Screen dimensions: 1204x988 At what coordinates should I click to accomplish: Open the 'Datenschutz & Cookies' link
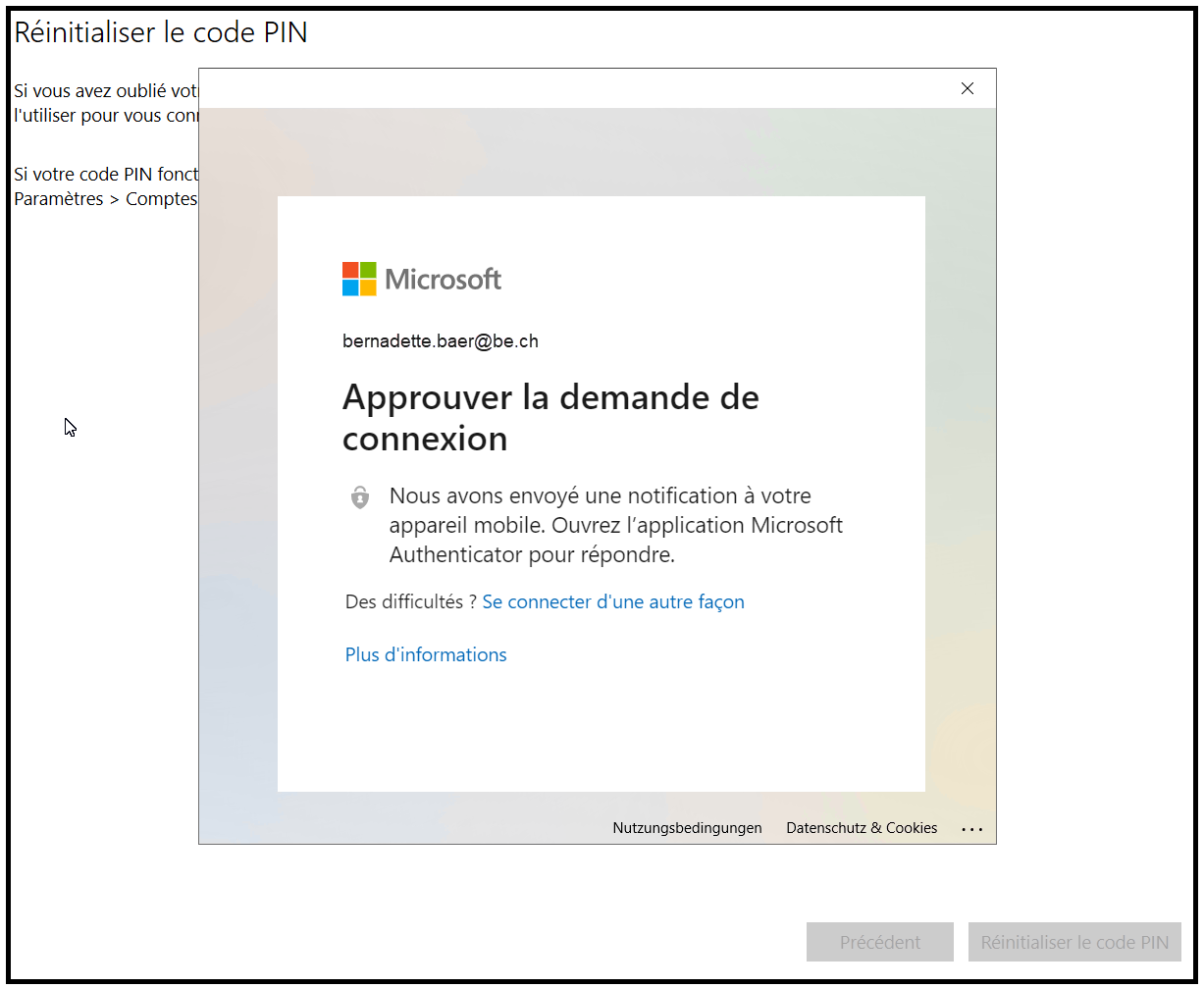862,828
